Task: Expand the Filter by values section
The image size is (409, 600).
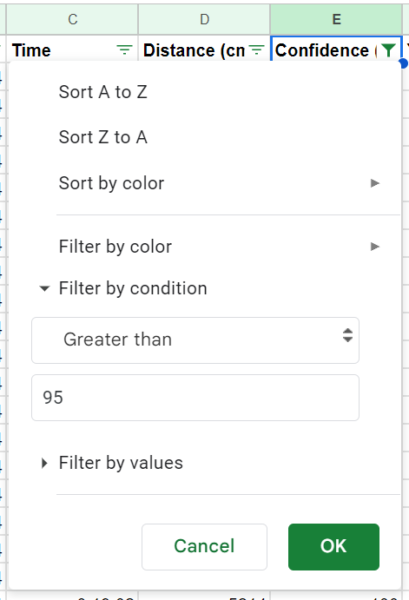Action: click(44, 463)
